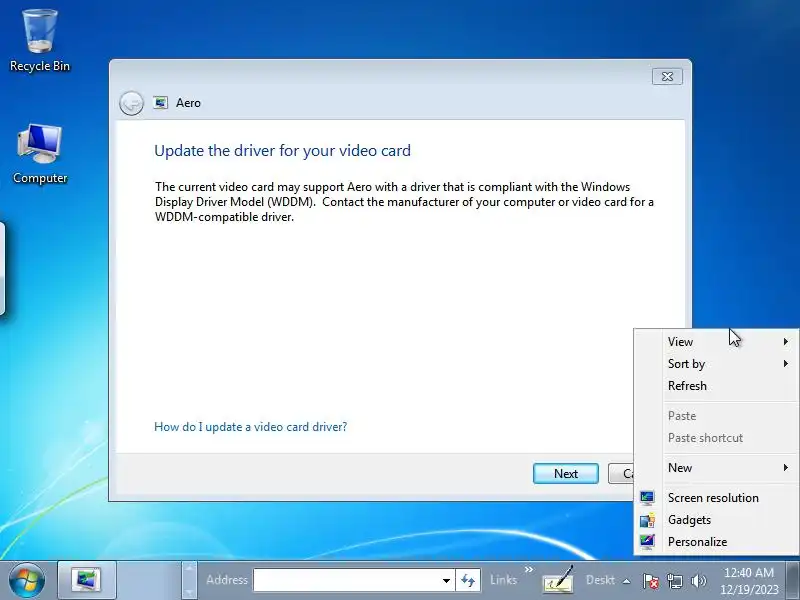Open the New submenu

pyautogui.click(x=716, y=468)
